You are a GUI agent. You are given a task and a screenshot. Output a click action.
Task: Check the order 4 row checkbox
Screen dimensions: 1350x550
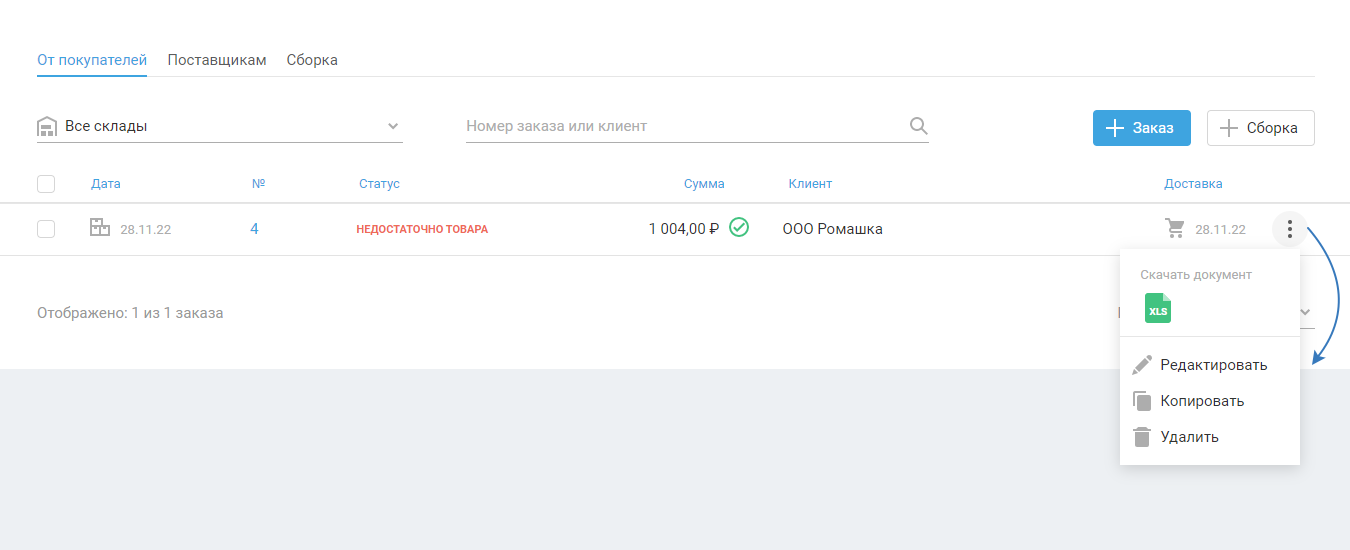(46, 229)
